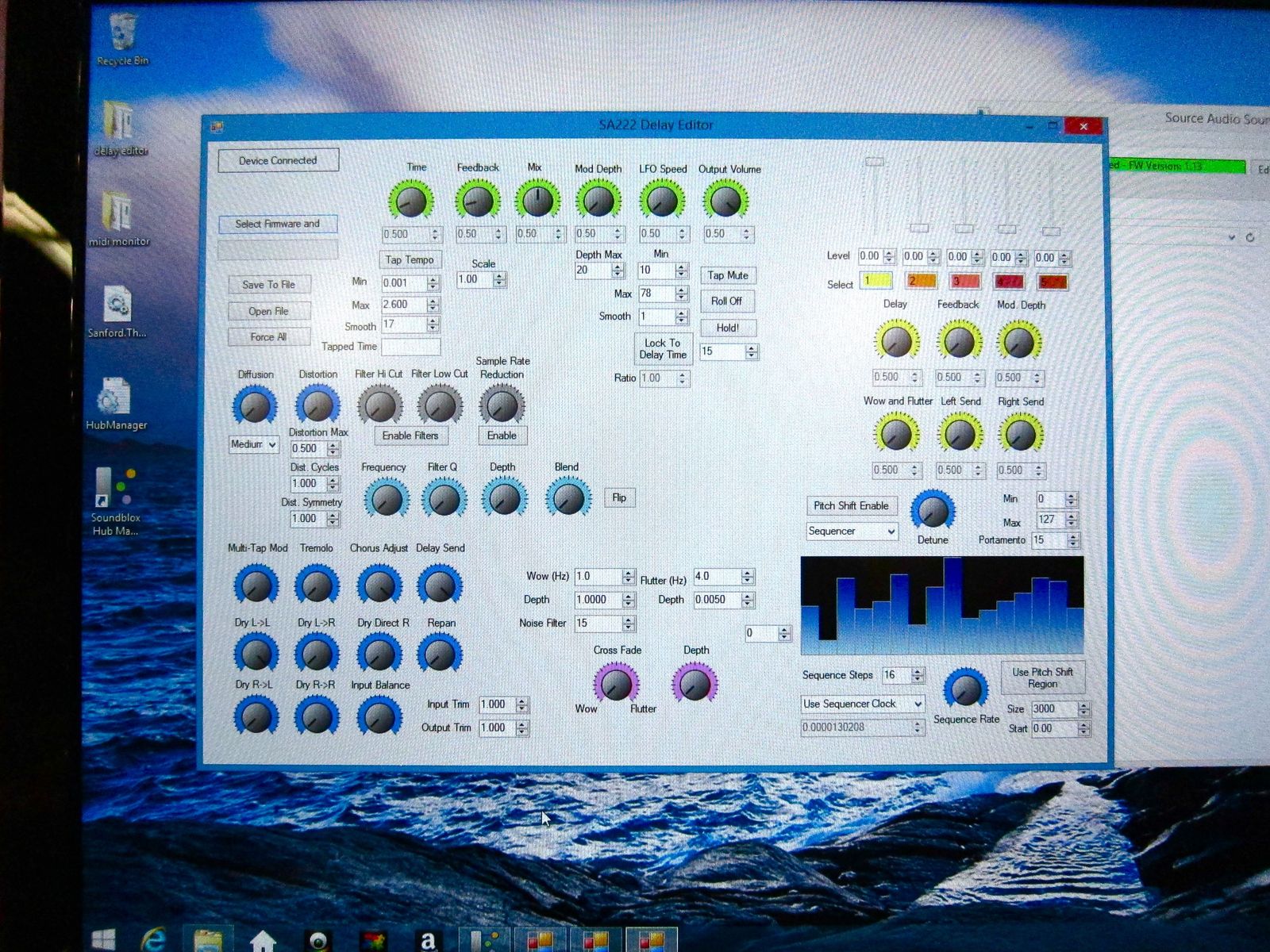Open the 'Use Sequencer Clock' dropdown
Viewport: 1270px width, 952px height.
point(863,704)
